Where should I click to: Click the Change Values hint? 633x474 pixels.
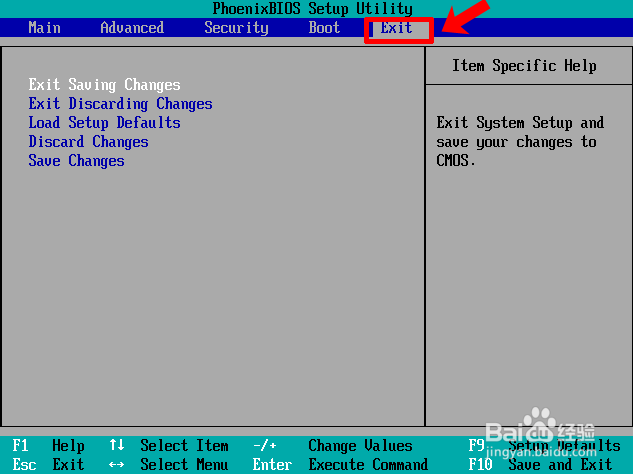[x=360, y=446]
